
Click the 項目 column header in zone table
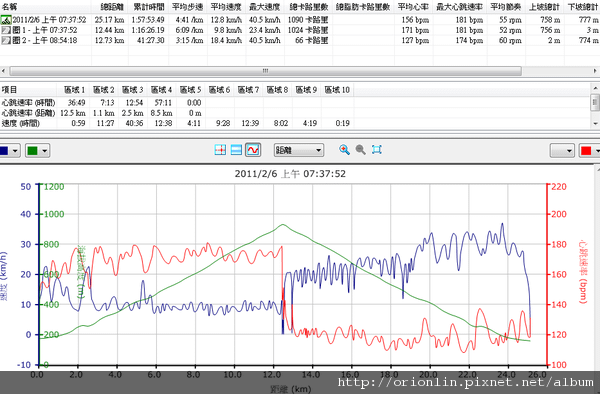(x=28, y=90)
